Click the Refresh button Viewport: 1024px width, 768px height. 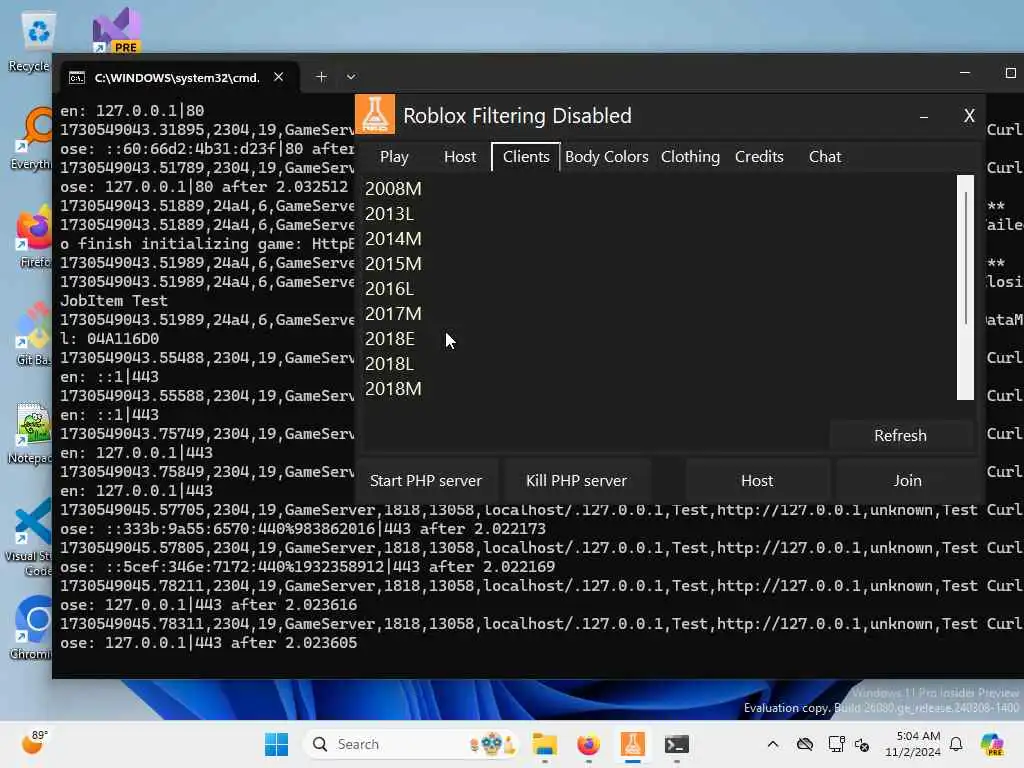pyautogui.click(x=900, y=436)
